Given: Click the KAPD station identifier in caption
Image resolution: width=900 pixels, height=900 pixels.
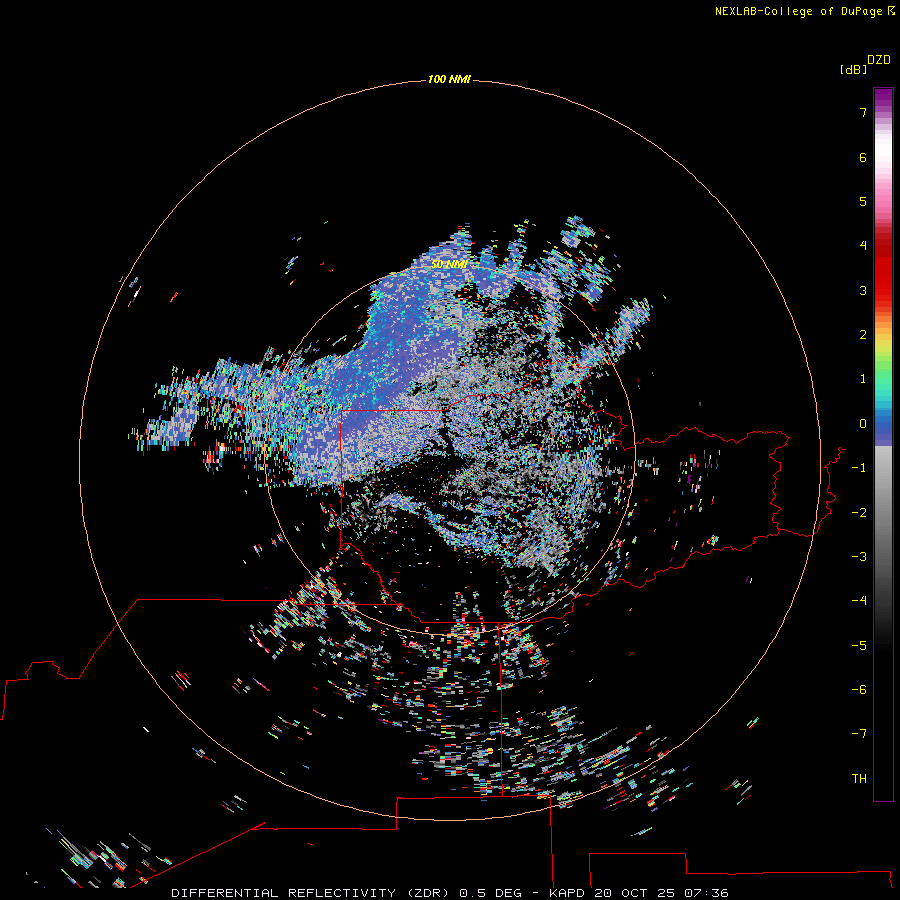Looking at the screenshot, I should pyautogui.click(x=567, y=893).
